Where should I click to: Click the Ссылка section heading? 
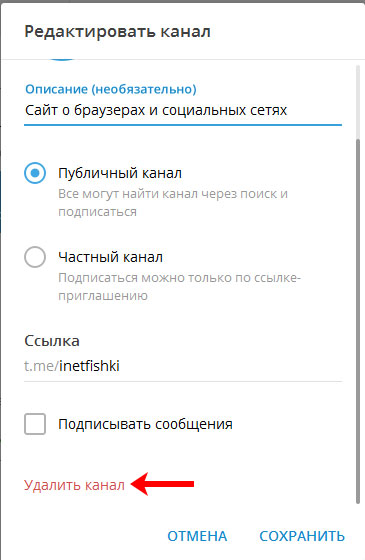pos(52,341)
